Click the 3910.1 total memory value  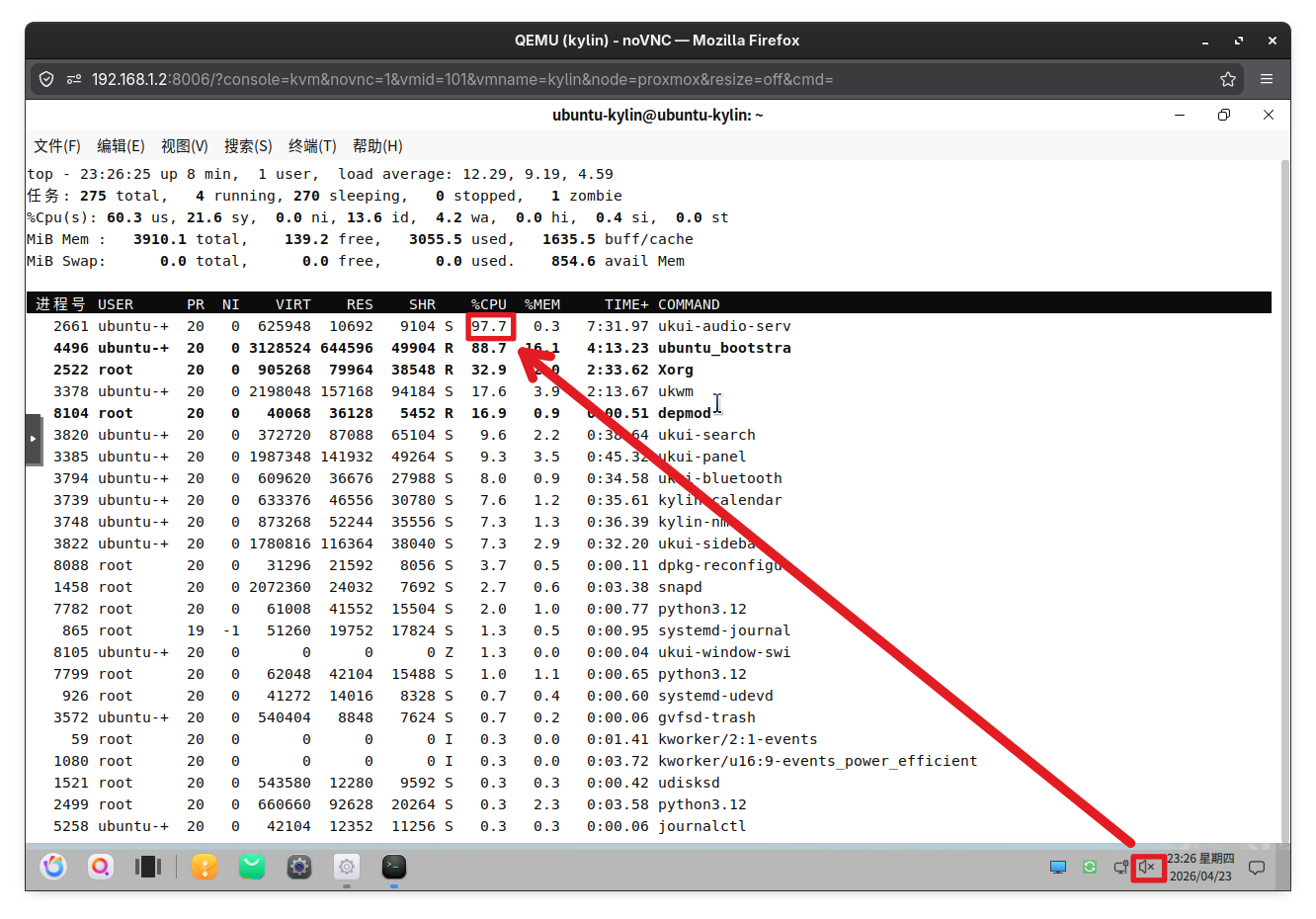point(160,239)
